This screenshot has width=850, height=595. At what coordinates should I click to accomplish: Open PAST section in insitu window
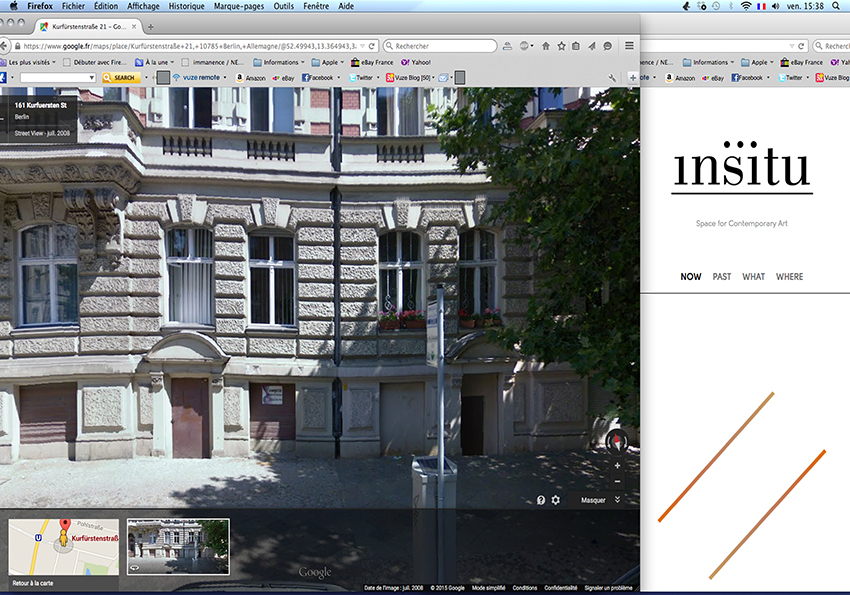click(x=722, y=277)
